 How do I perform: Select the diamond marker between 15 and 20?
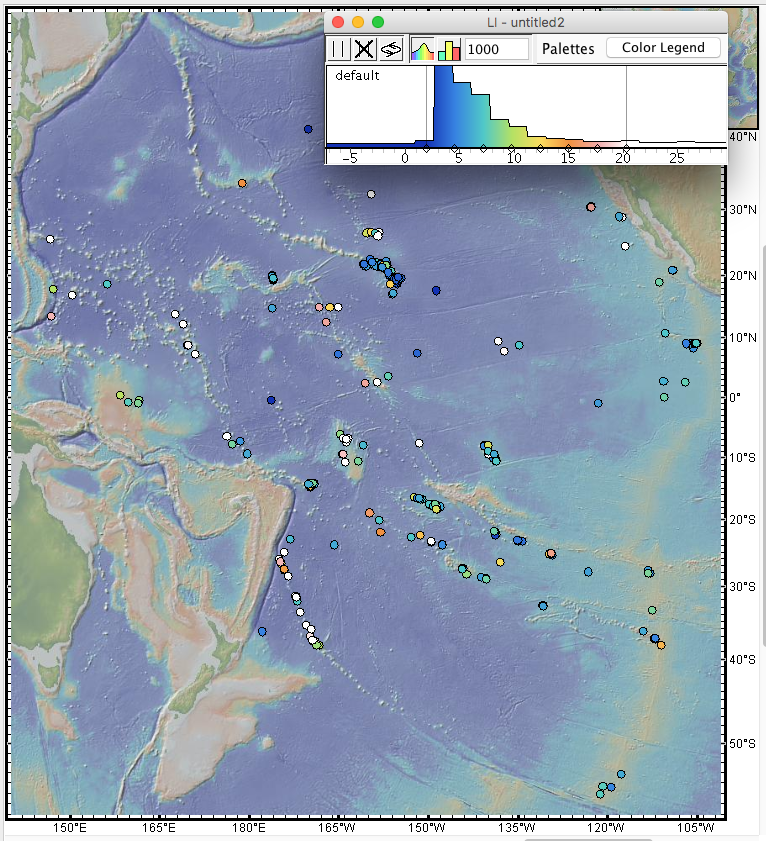click(x=598, y=148)
